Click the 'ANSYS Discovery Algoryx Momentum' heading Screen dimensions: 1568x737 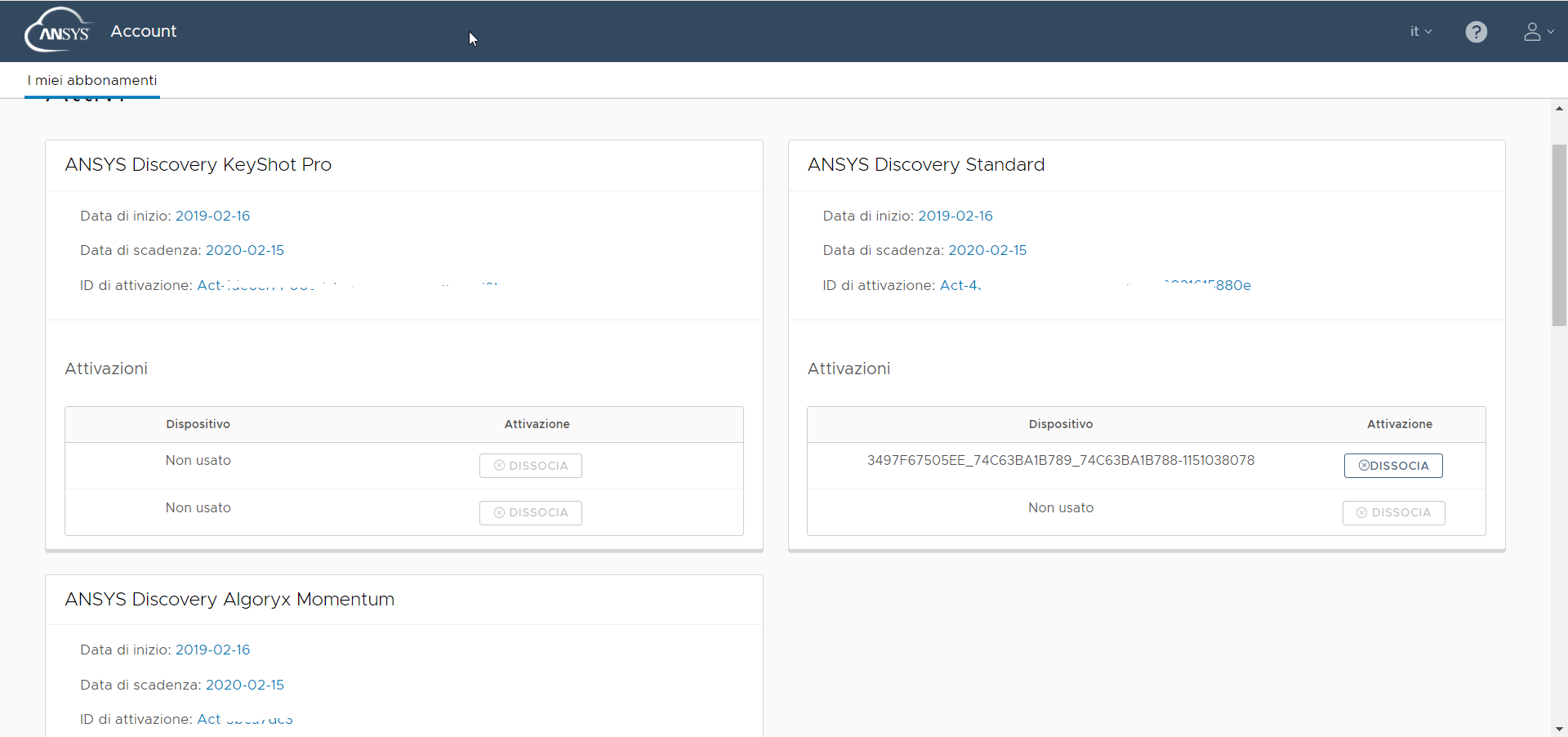tap(229, 599)
